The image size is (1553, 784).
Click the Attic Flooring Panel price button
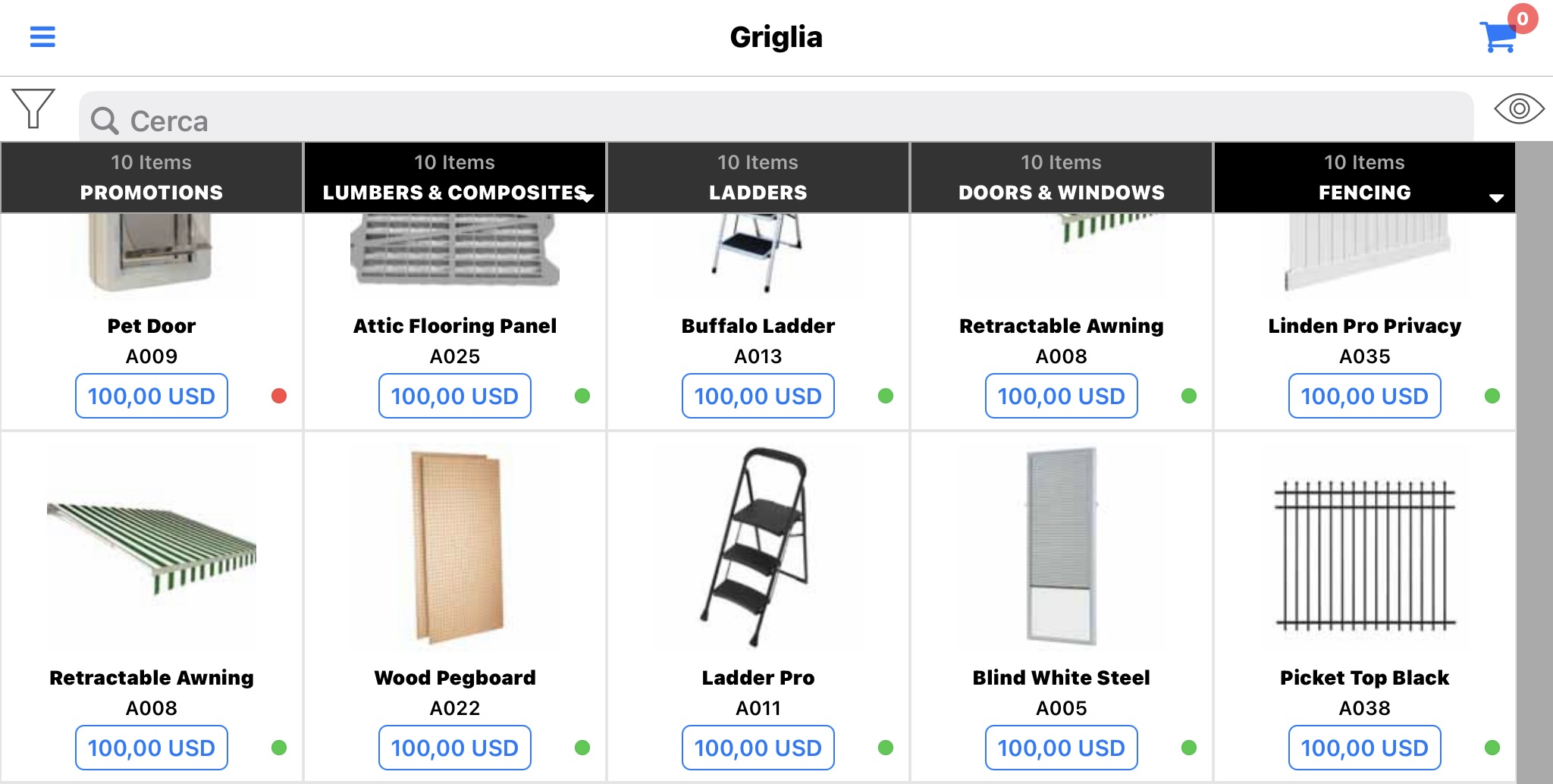point(455,396)
